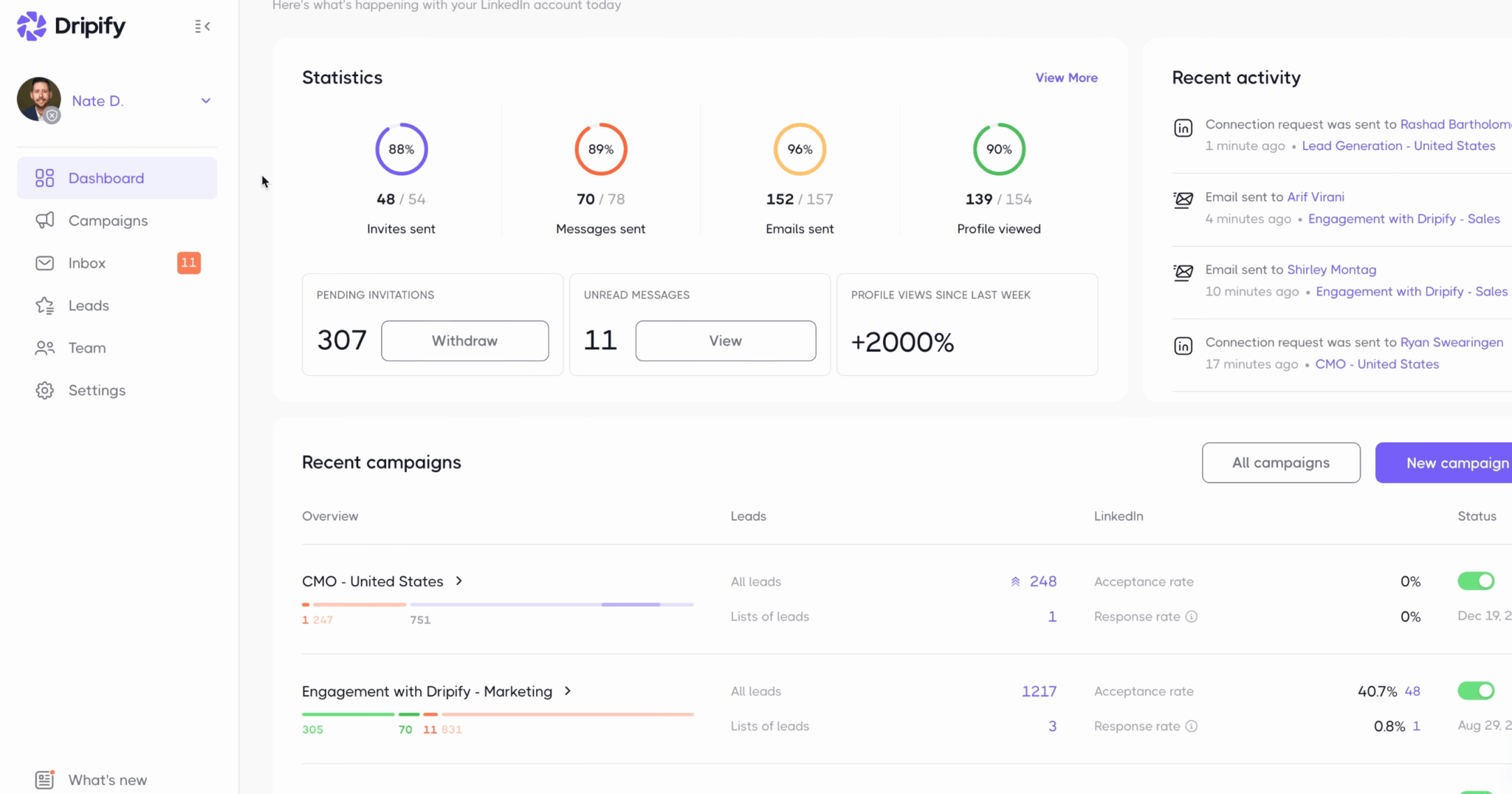This screenshot has width=1512, height=794.
Task: Click the View unread messages button
Action: 726,340
